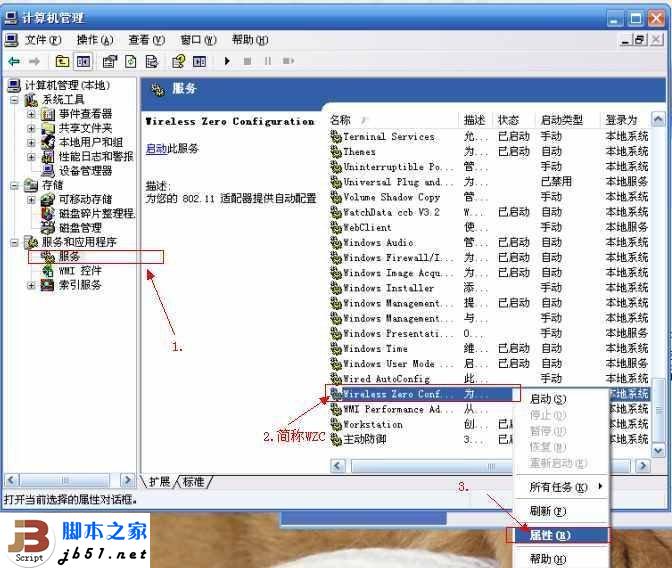
Task: Select the Device Manager (设备管理器) tree icon
Action: click(x=48, y=171)
